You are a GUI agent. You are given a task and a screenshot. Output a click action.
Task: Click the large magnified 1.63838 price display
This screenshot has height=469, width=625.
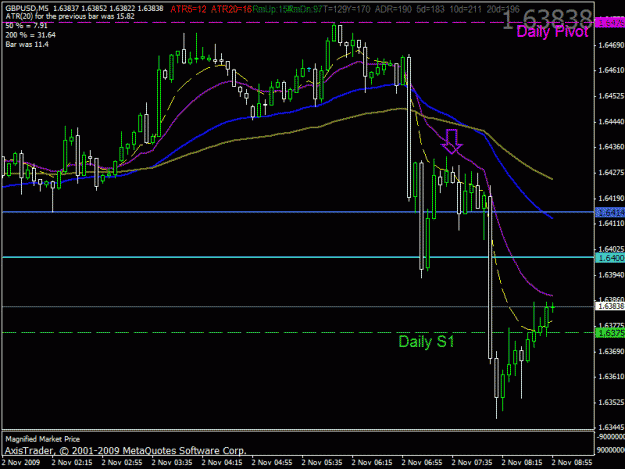[x=547, y=19]
